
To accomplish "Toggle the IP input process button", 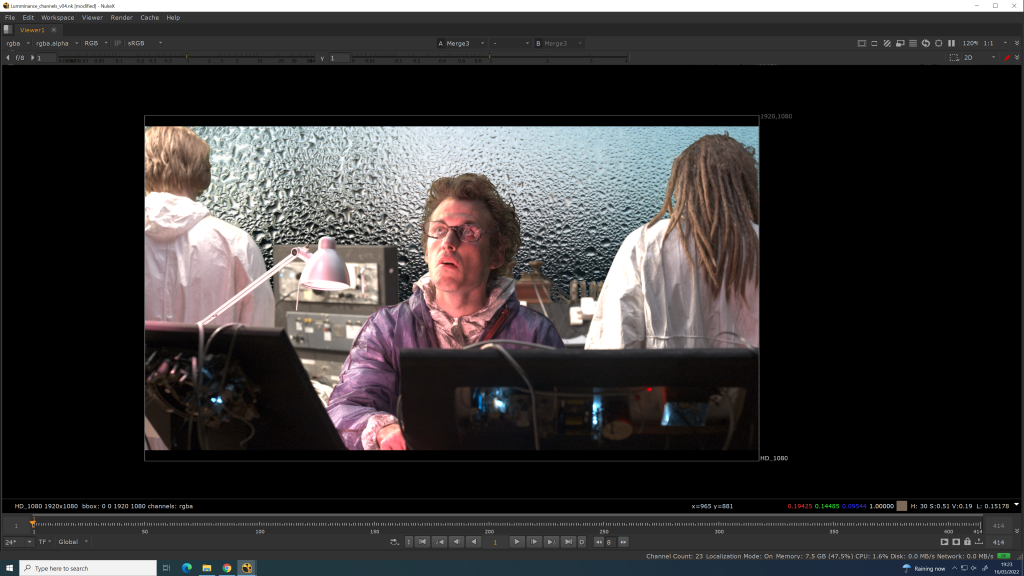I will 118,43.
